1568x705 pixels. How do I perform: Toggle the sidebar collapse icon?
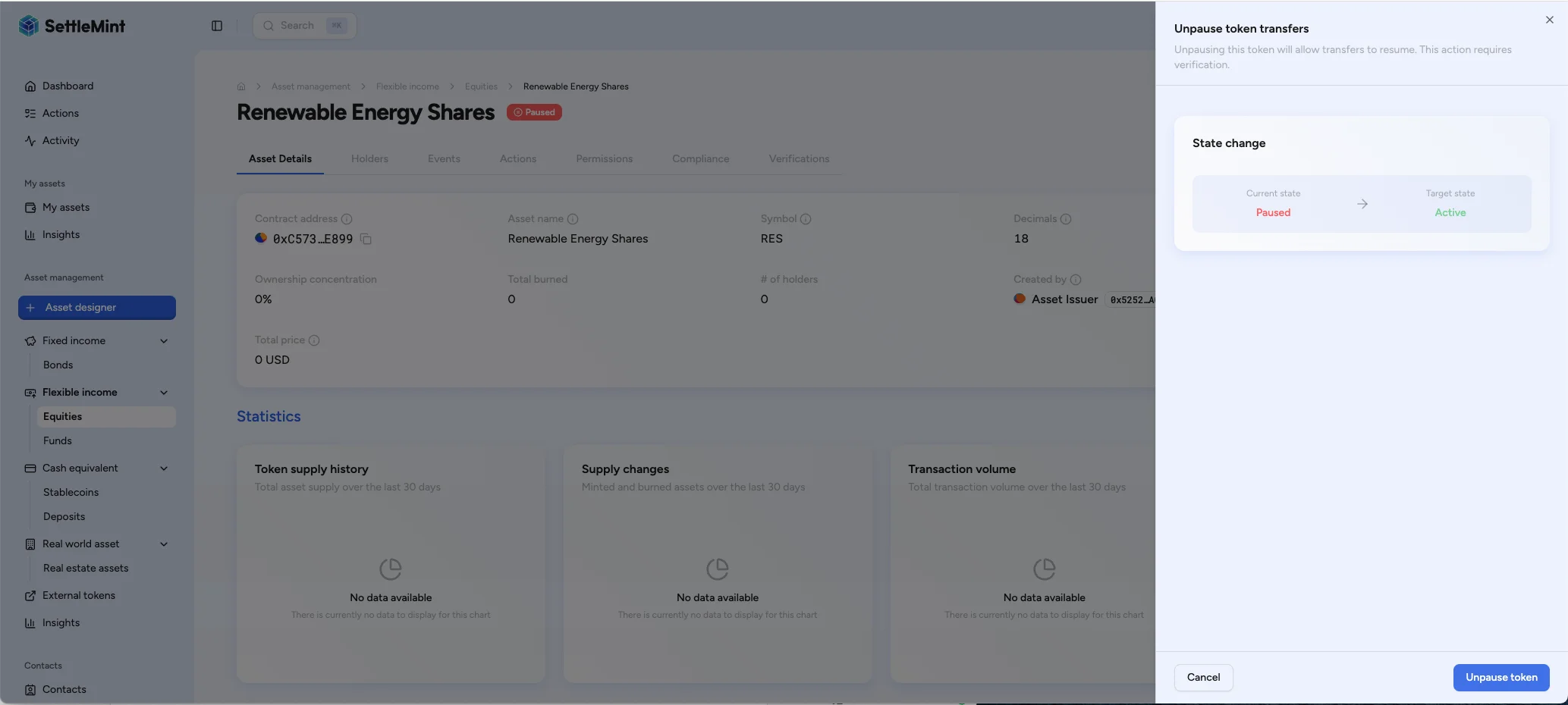point(217,26)
